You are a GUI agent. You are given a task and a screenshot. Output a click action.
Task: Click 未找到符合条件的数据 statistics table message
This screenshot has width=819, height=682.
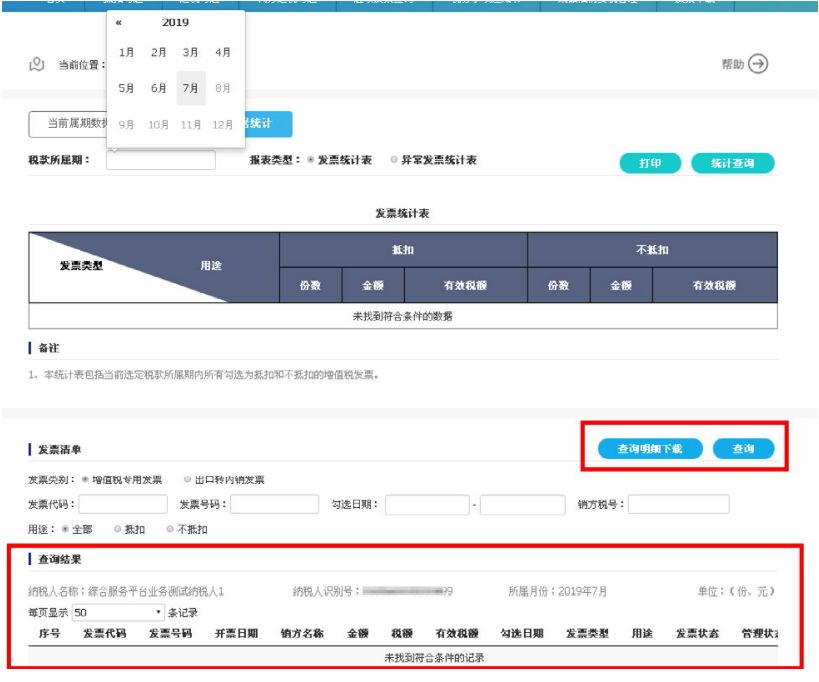pyautogui.click(x=403, y=316)
